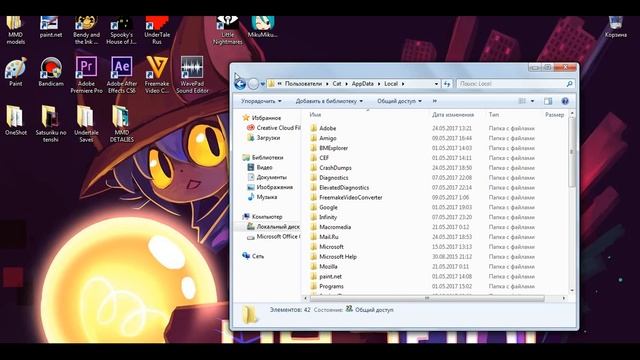Open Explorer help question-mark icon
This screenshot has height=360, width=640.
click(565, 101)
